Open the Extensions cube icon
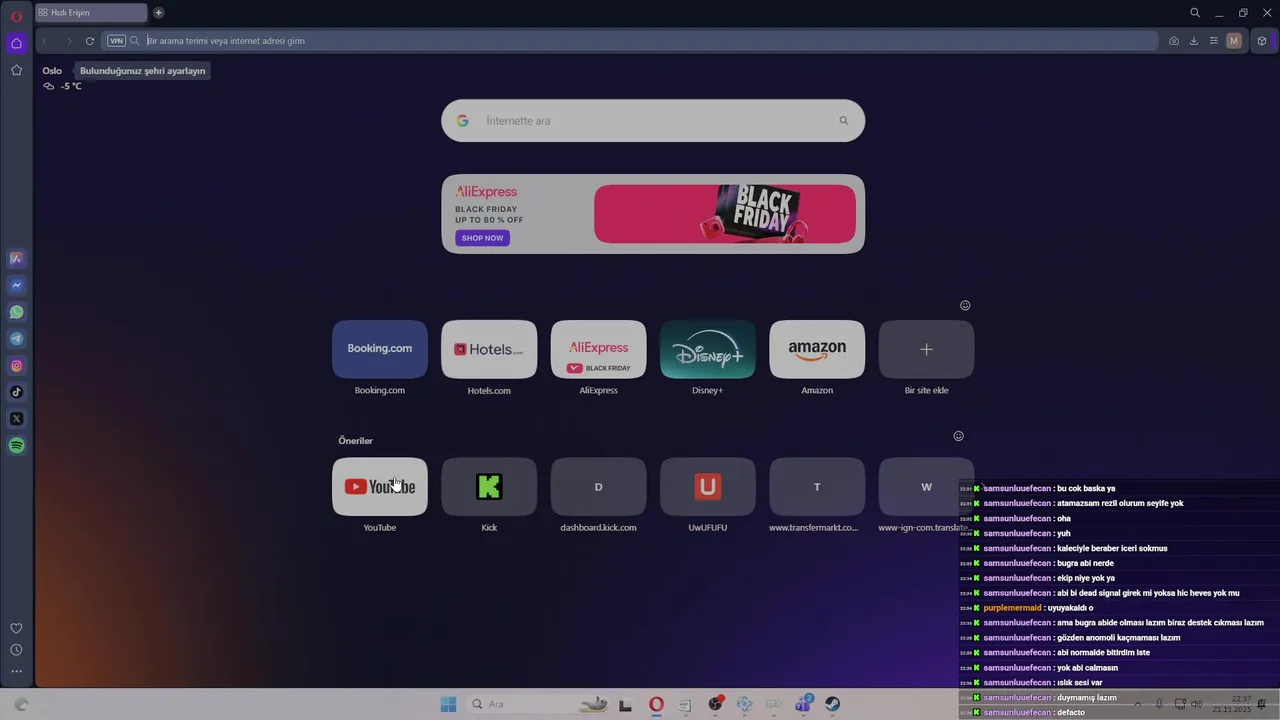 click(x=1262, y=41)
